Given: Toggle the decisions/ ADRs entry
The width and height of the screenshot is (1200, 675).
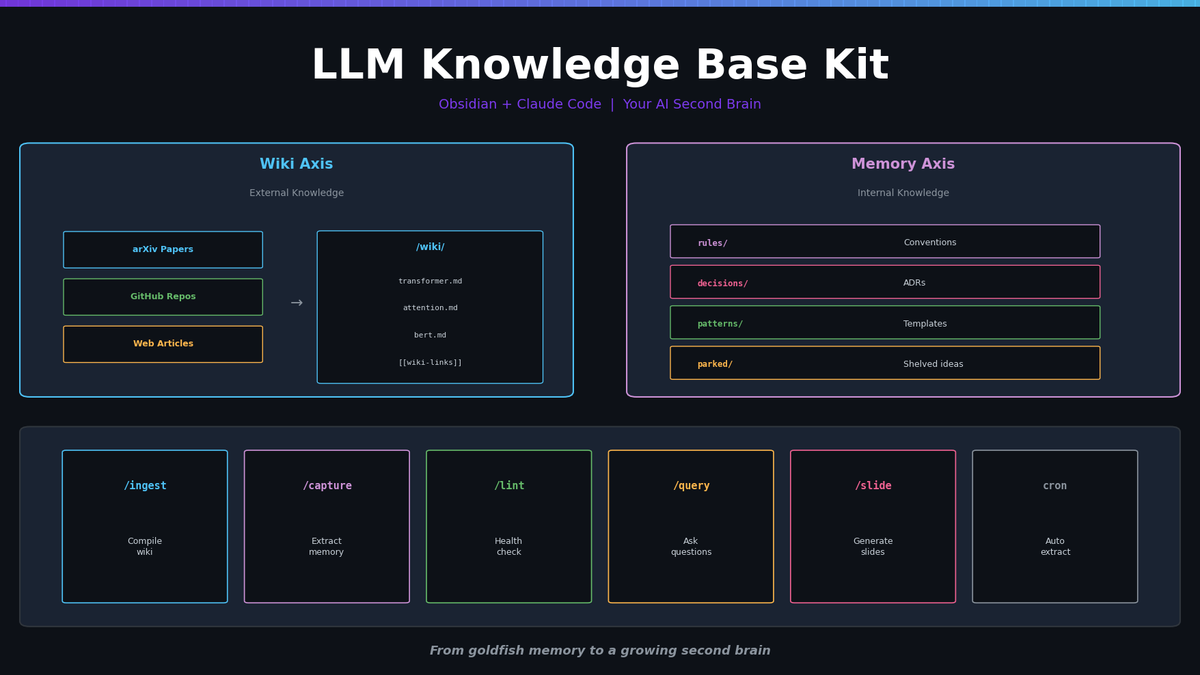Looking at the screenshot, I should [884, 281].
